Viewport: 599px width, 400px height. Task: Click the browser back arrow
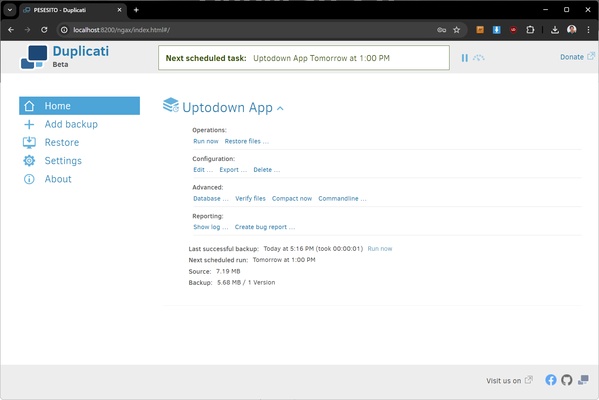(x=11, y=30)
